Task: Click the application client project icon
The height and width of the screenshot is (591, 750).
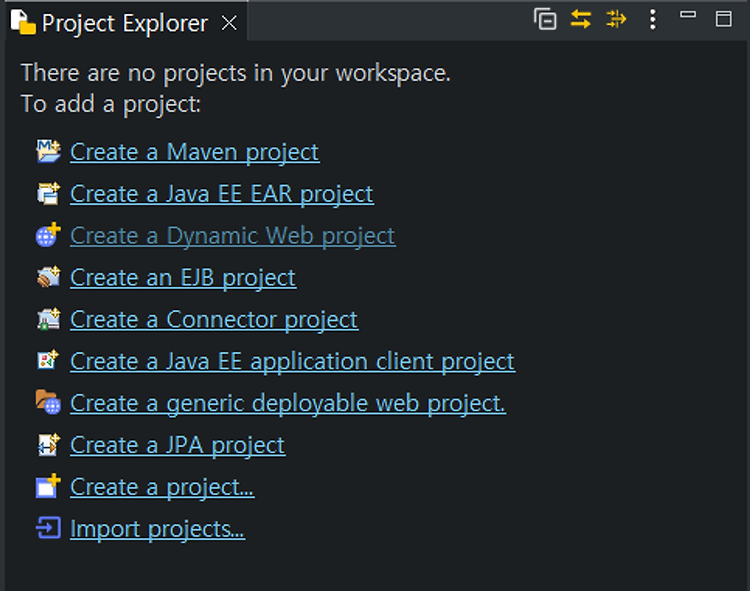Action: click(48, 360)
